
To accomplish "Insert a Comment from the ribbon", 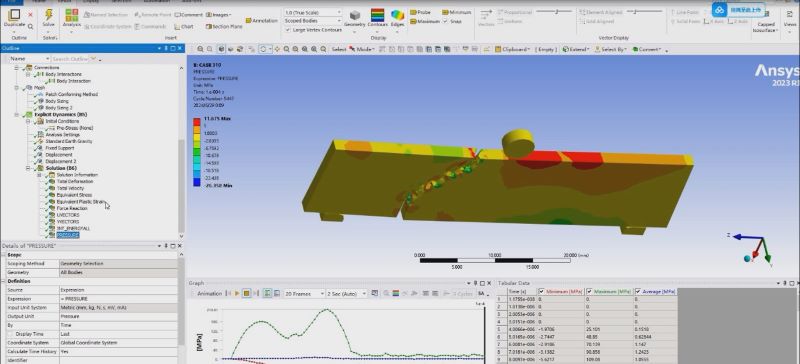I will pos(189,15).
